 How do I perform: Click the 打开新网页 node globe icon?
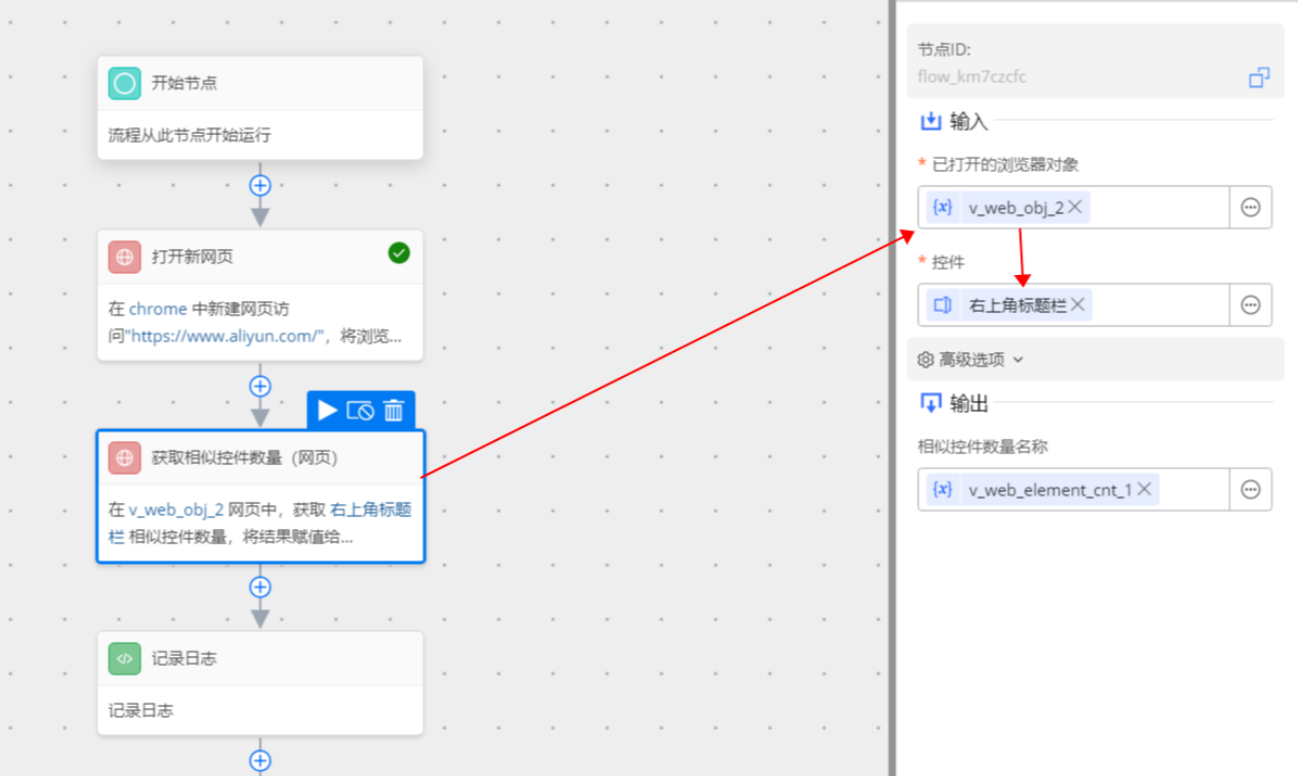tap(124, 257)
